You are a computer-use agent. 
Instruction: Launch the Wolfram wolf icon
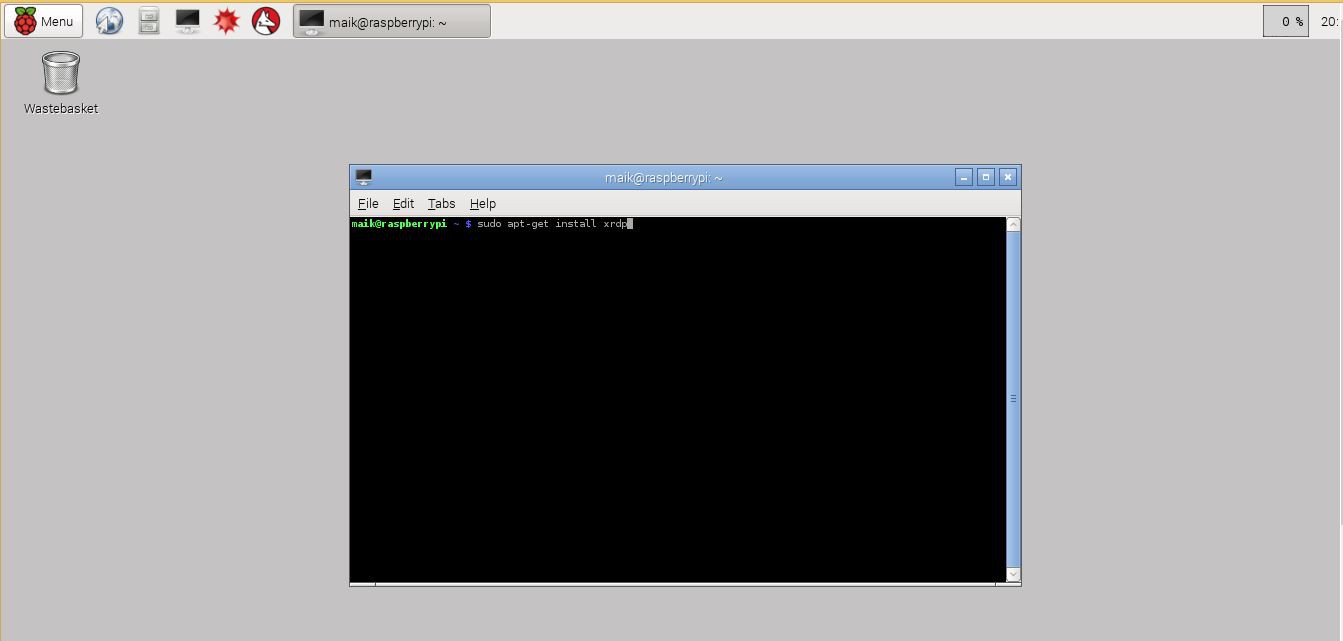pyautogui.click(x=265, y=21)
